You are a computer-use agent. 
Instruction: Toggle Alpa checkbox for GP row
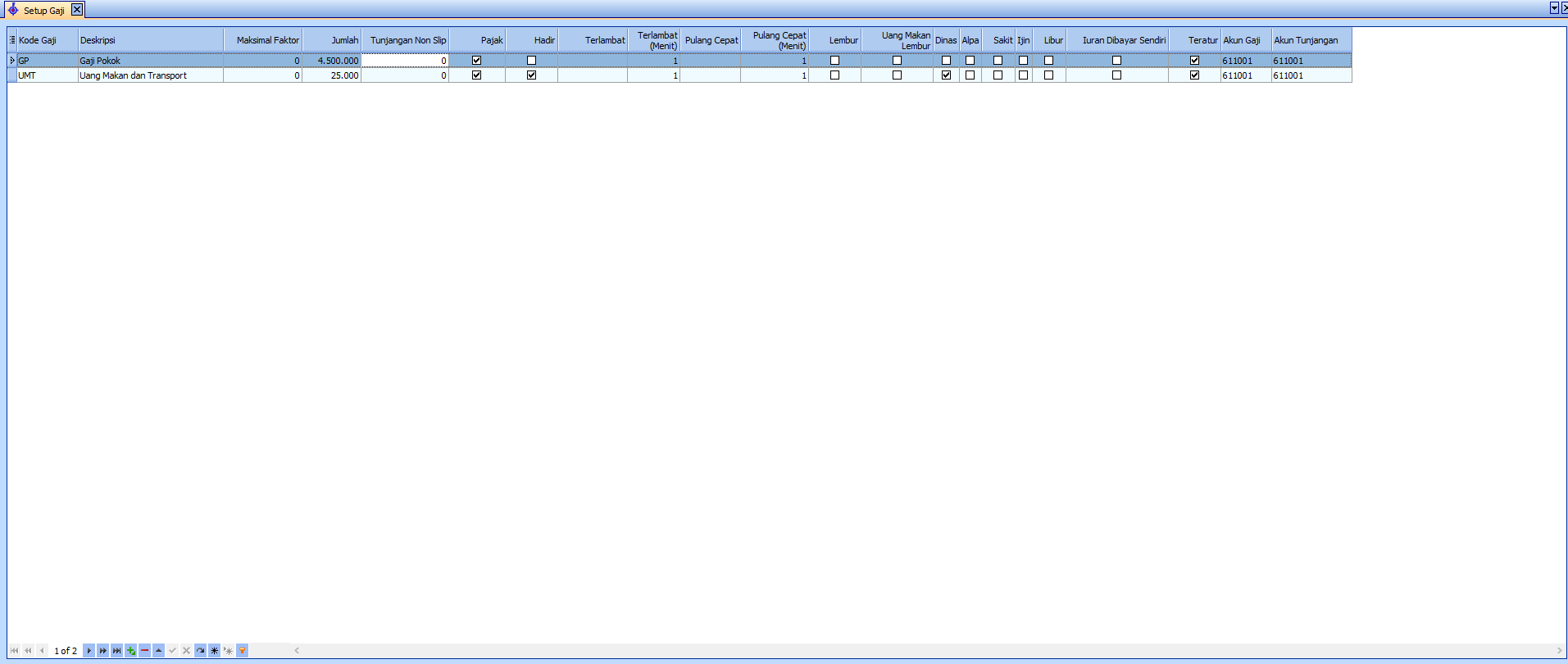[x=970, y=60]
